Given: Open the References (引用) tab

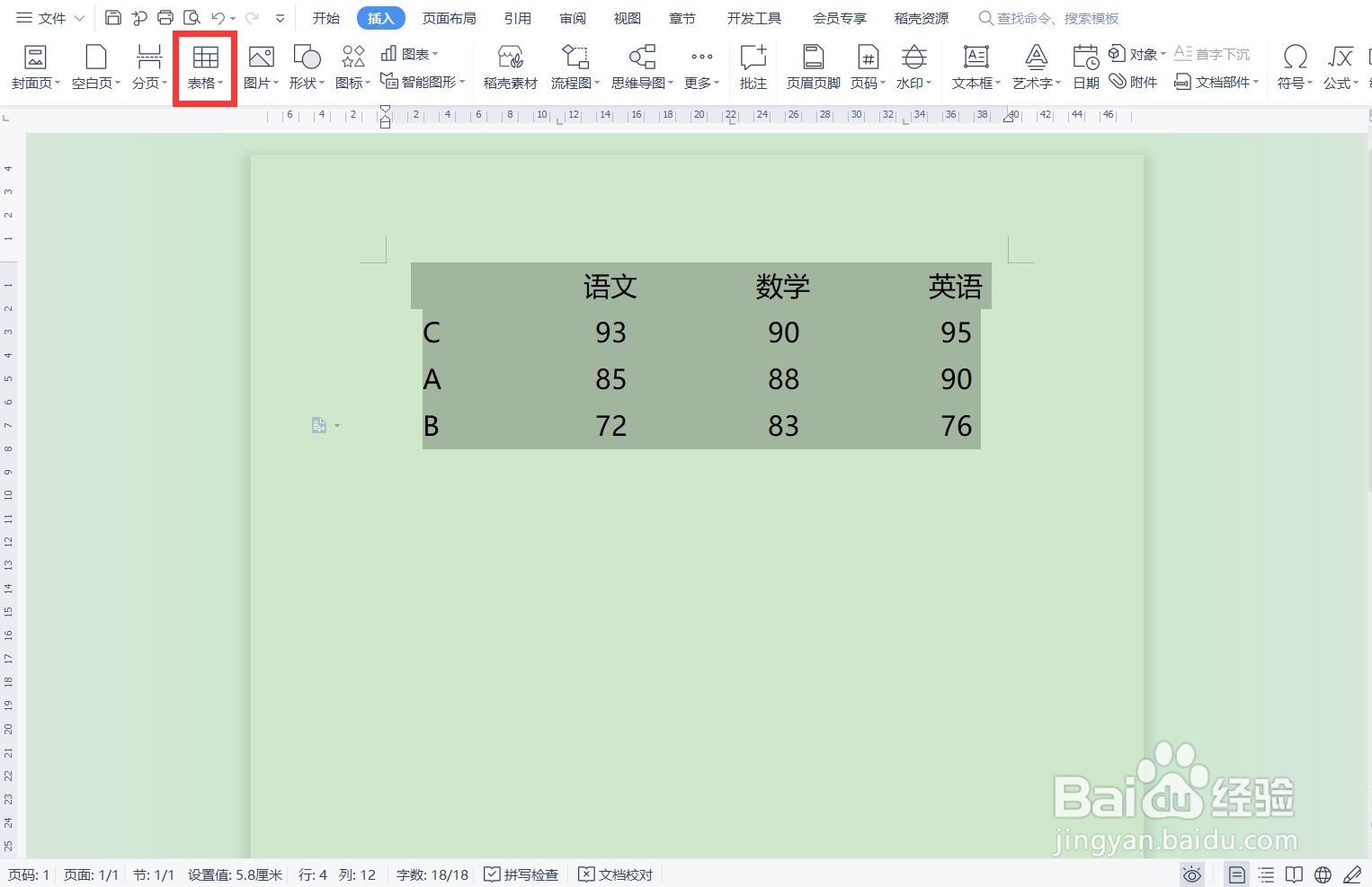Looking at the screenshot, I should (x=517, y=18).
